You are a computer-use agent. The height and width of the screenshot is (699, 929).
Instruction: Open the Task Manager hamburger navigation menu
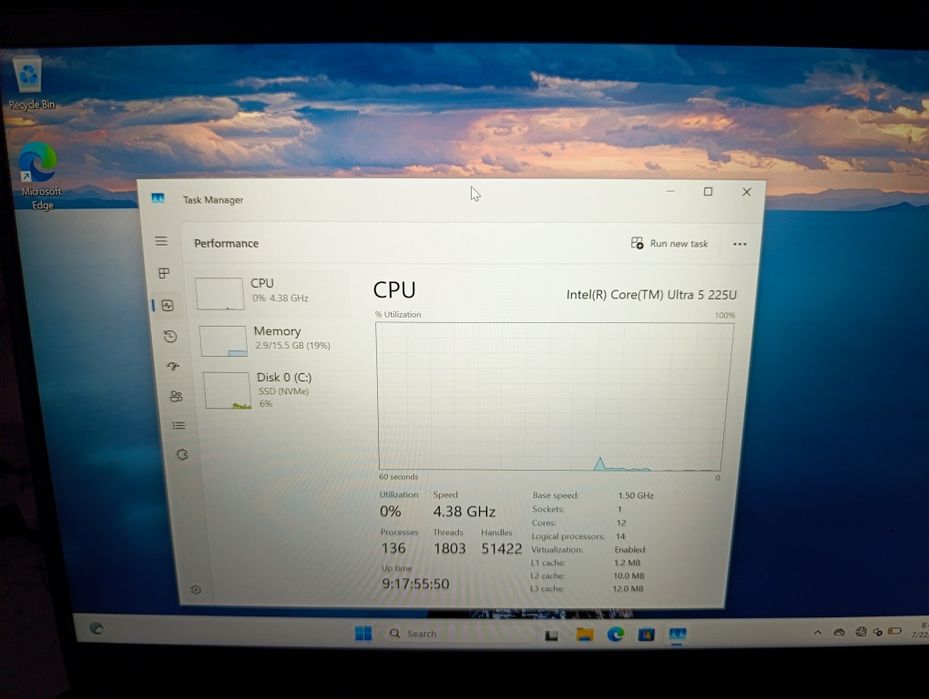pyautogui.click(x=161, y=241)
